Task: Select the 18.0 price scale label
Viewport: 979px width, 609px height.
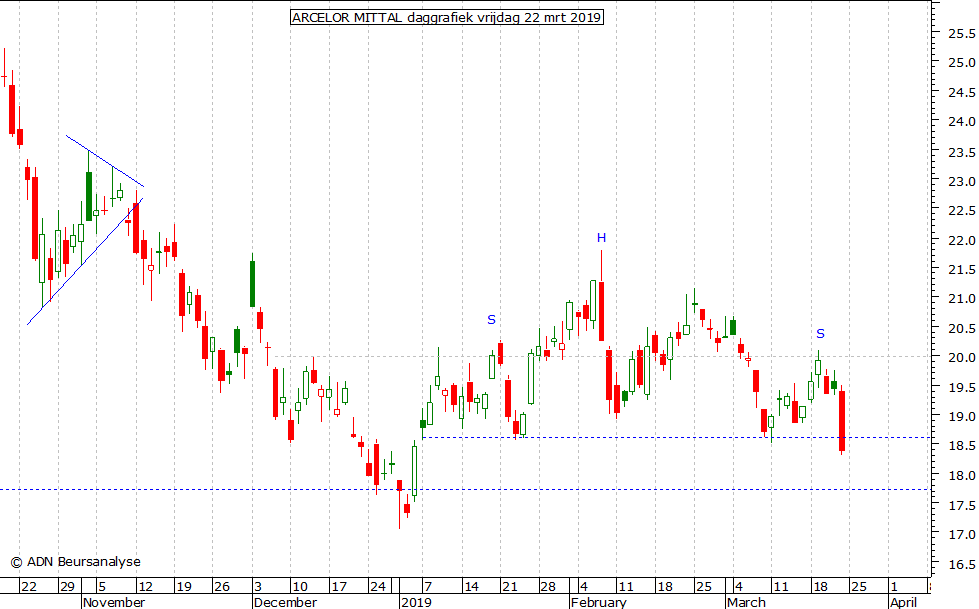Action: (x=962, y=475)
